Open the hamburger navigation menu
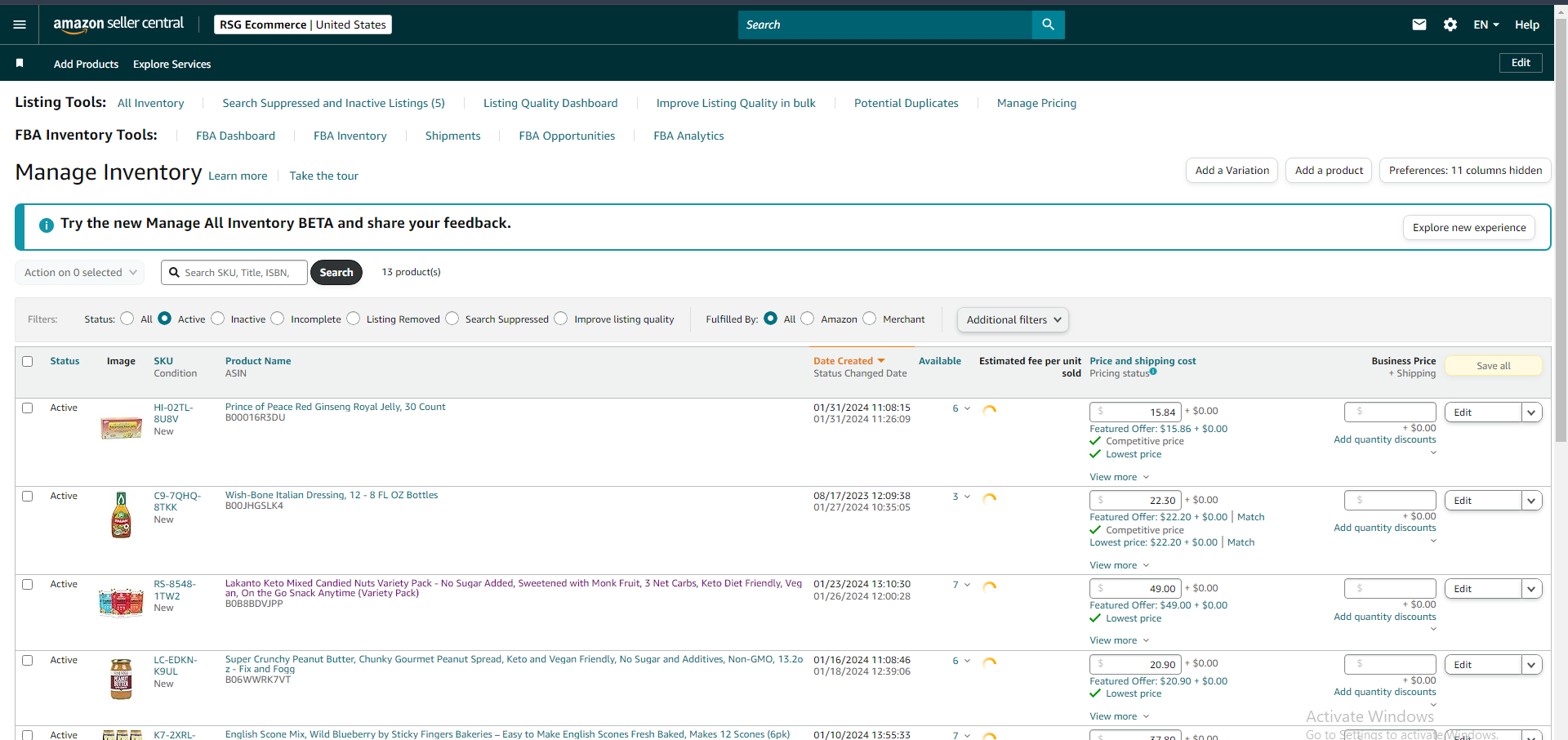The width and height of the screenshot is (1568, 740). click(x=20, y=25)
